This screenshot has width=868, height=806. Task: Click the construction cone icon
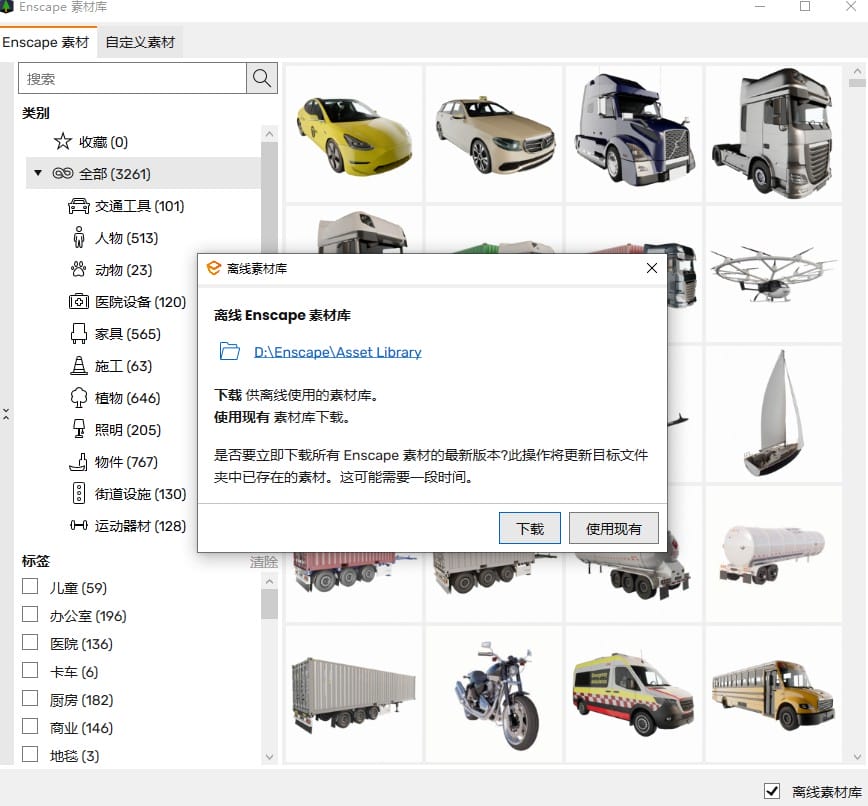tap(79, 366)
